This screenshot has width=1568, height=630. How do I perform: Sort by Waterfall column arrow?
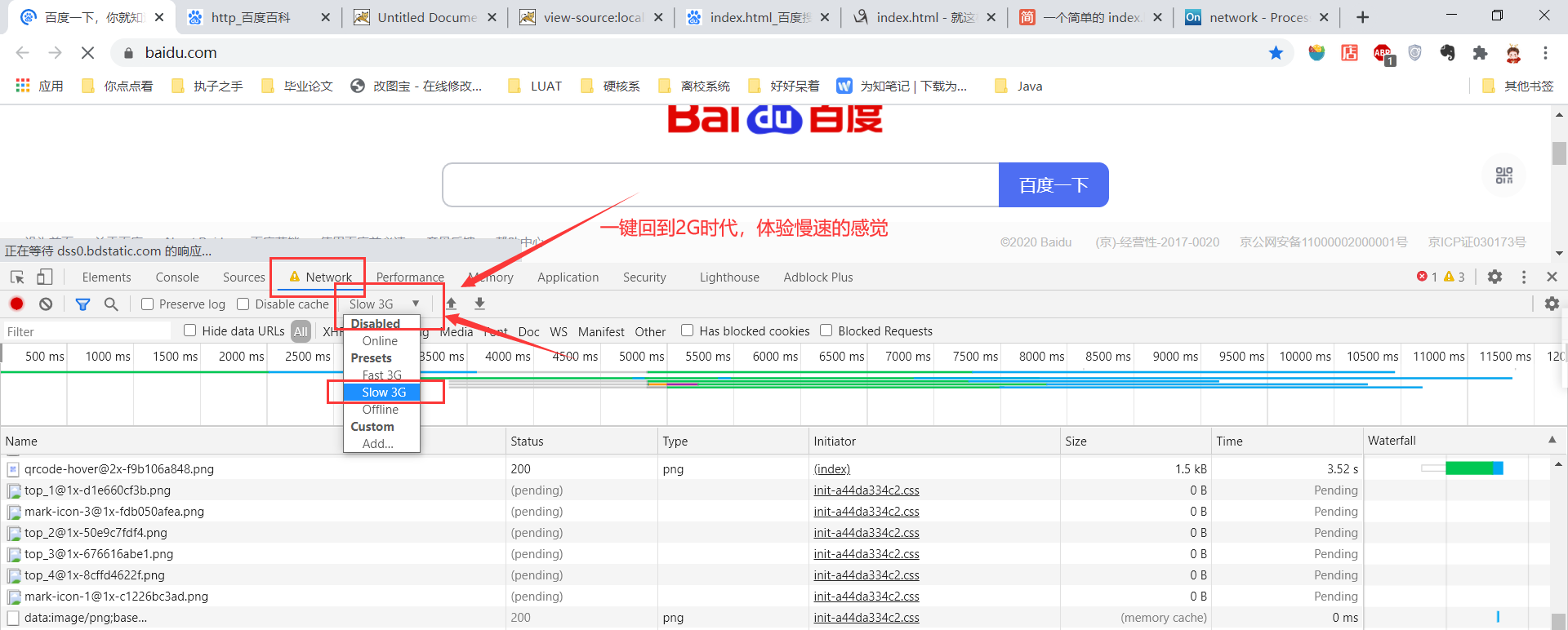pos(1552,440)
